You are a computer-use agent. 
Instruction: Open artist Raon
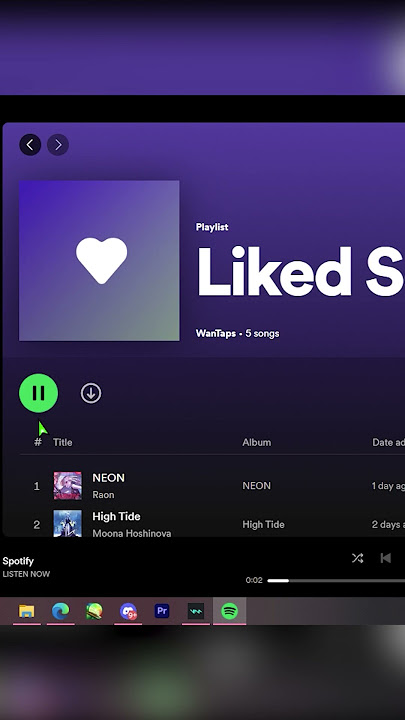coord(103,495)
